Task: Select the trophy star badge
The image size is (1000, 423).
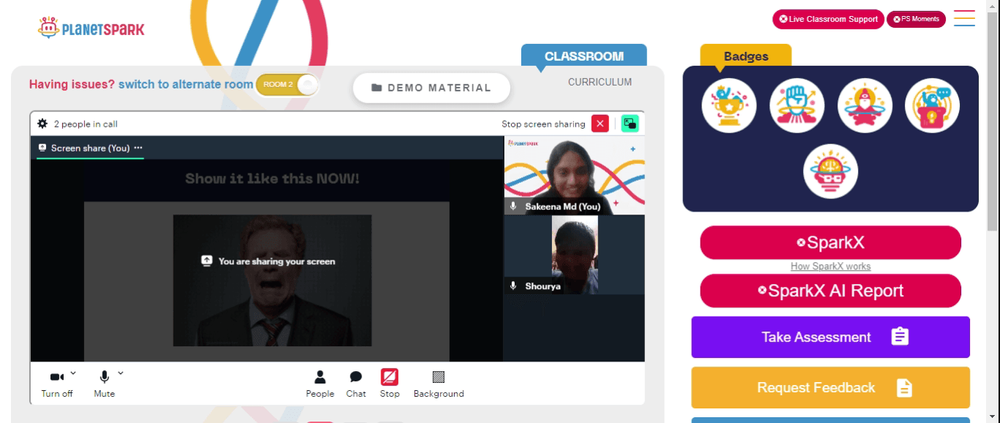Action: [729, 105]
